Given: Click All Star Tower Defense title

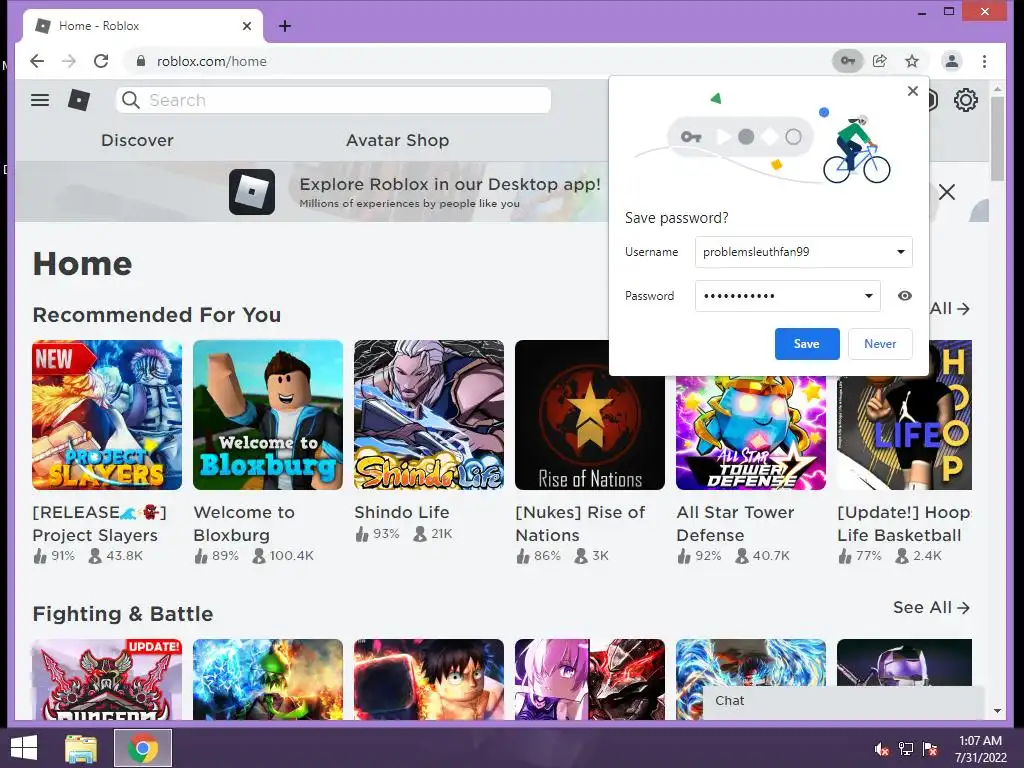Looking at the screenshot, I should click(x=735, y=524).
